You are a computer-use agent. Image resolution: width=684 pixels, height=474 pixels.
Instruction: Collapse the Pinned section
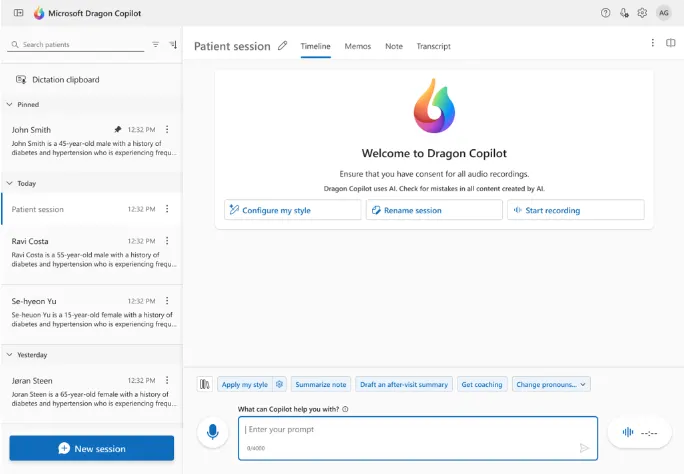(x=10, y=104)
